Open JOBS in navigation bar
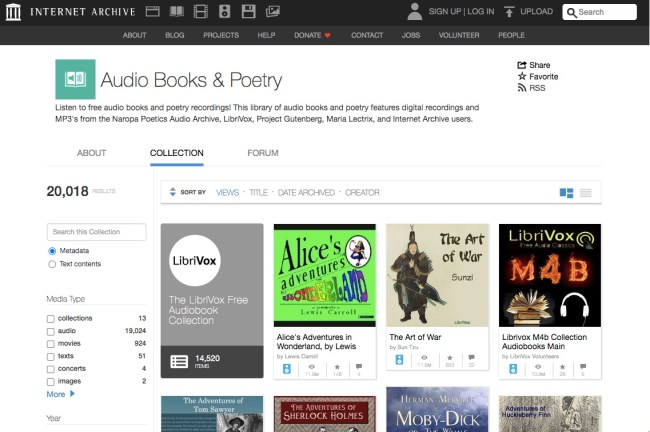The height and width of the screenshot is (432, 650). pyautogui.click(x=411, y=35)
